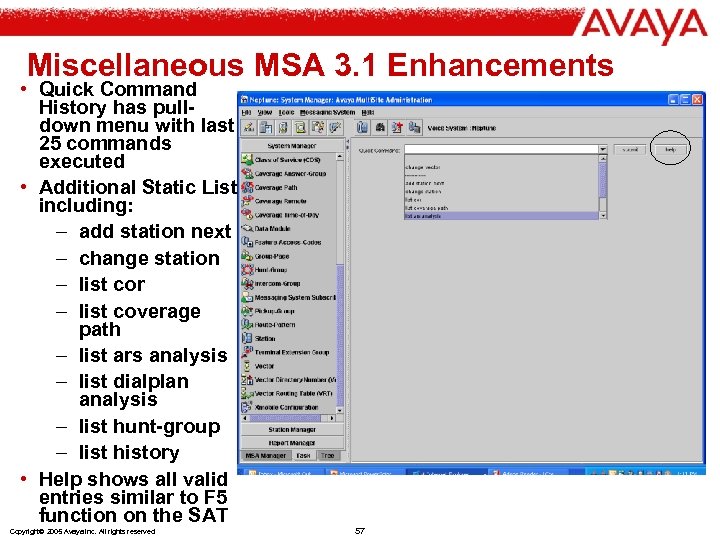
Task: Select the Data Module icon
Action: 248,228
